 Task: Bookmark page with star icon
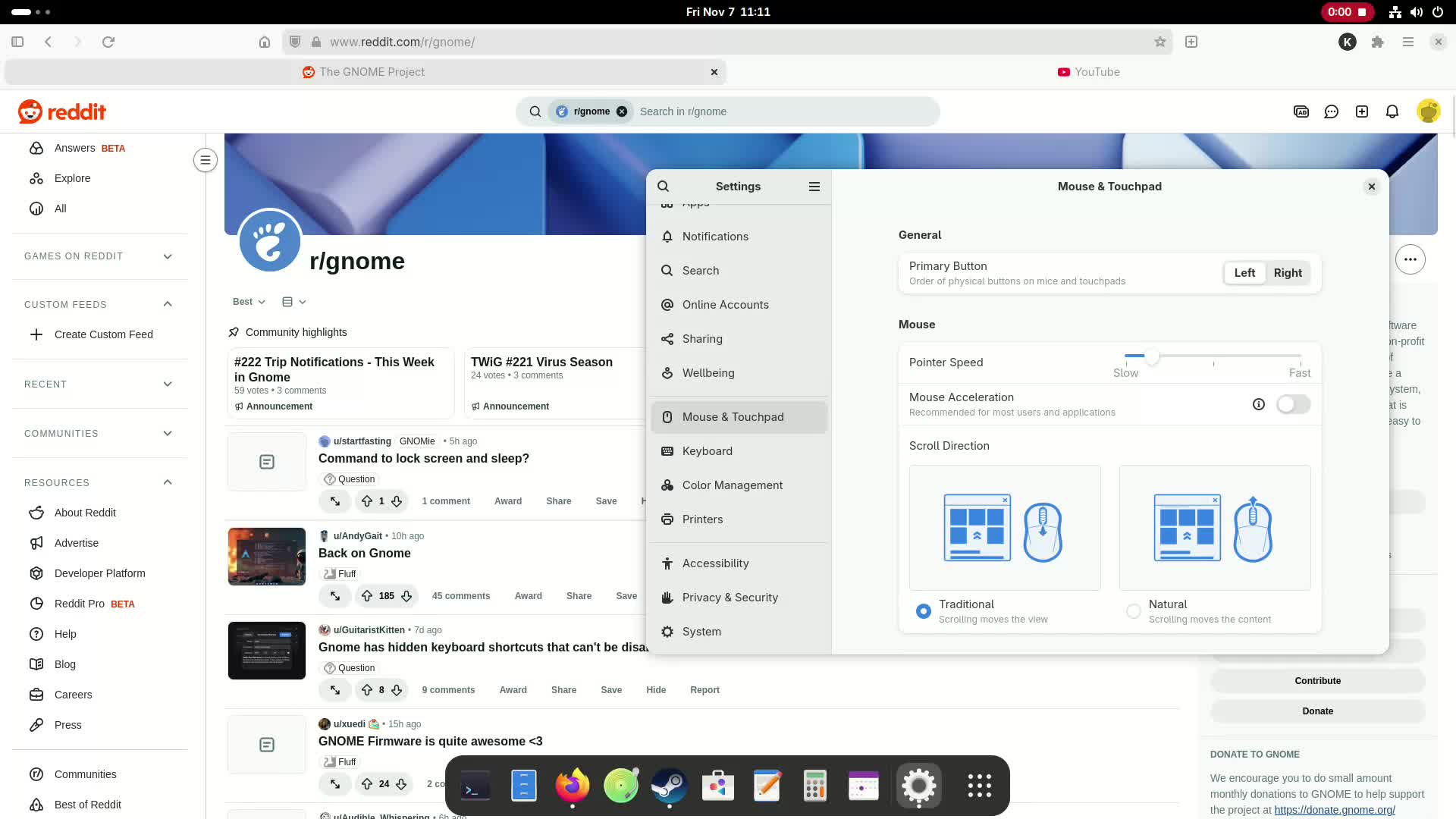[x=1159, y=42]
